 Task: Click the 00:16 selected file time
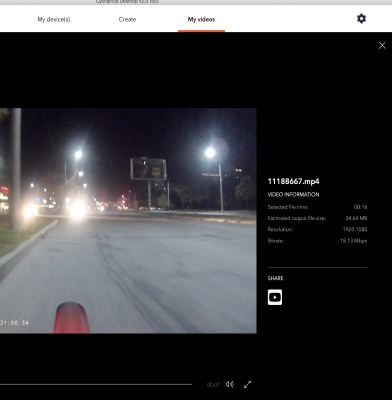pyautogui.click(x=360, y=207)
